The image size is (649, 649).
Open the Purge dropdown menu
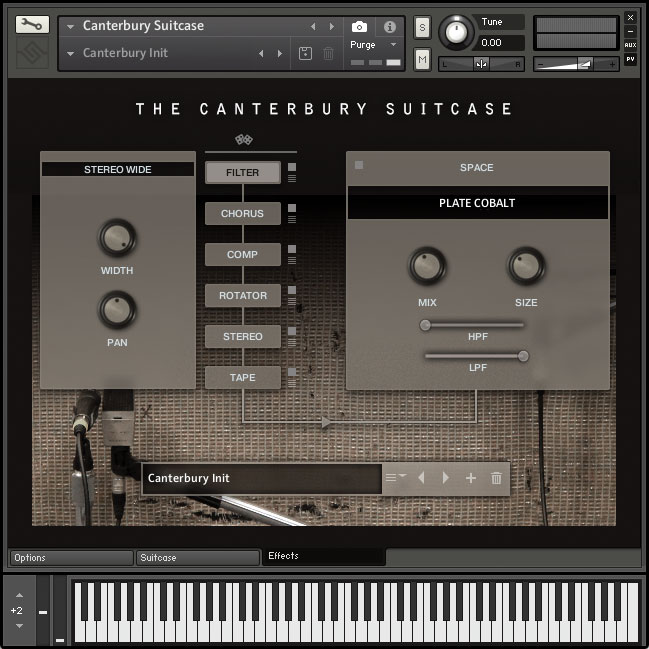[373, 45]
